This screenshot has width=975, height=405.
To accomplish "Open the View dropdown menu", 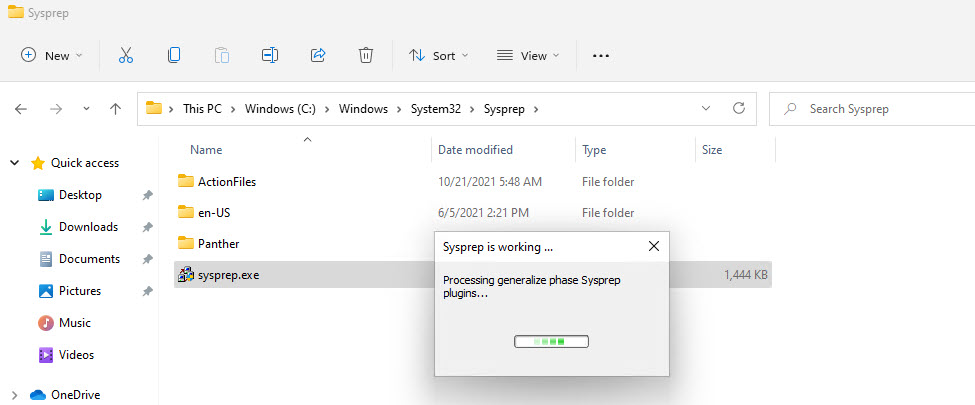I will (528, 55).
